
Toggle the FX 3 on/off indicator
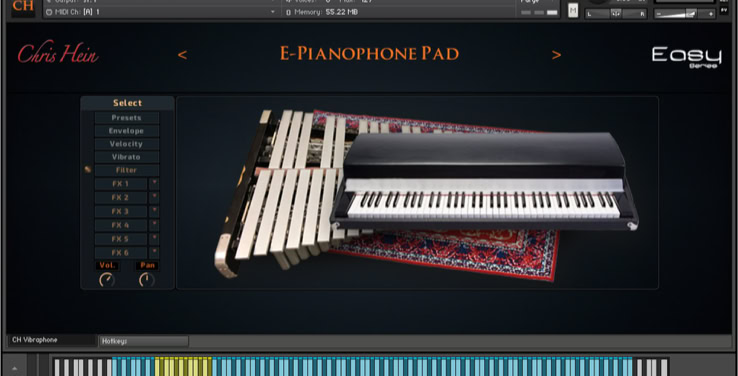pos(154,211)
